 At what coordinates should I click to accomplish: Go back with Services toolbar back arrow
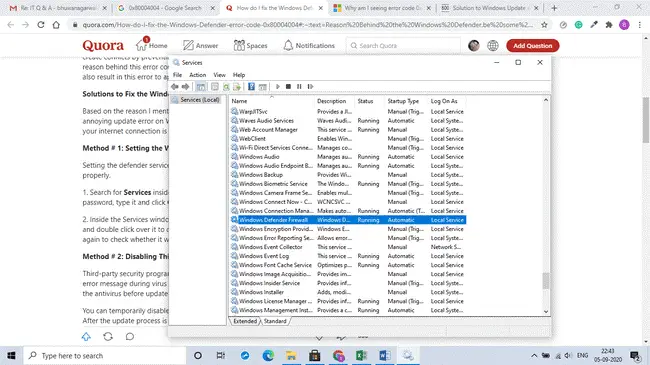tap(175, 86)
